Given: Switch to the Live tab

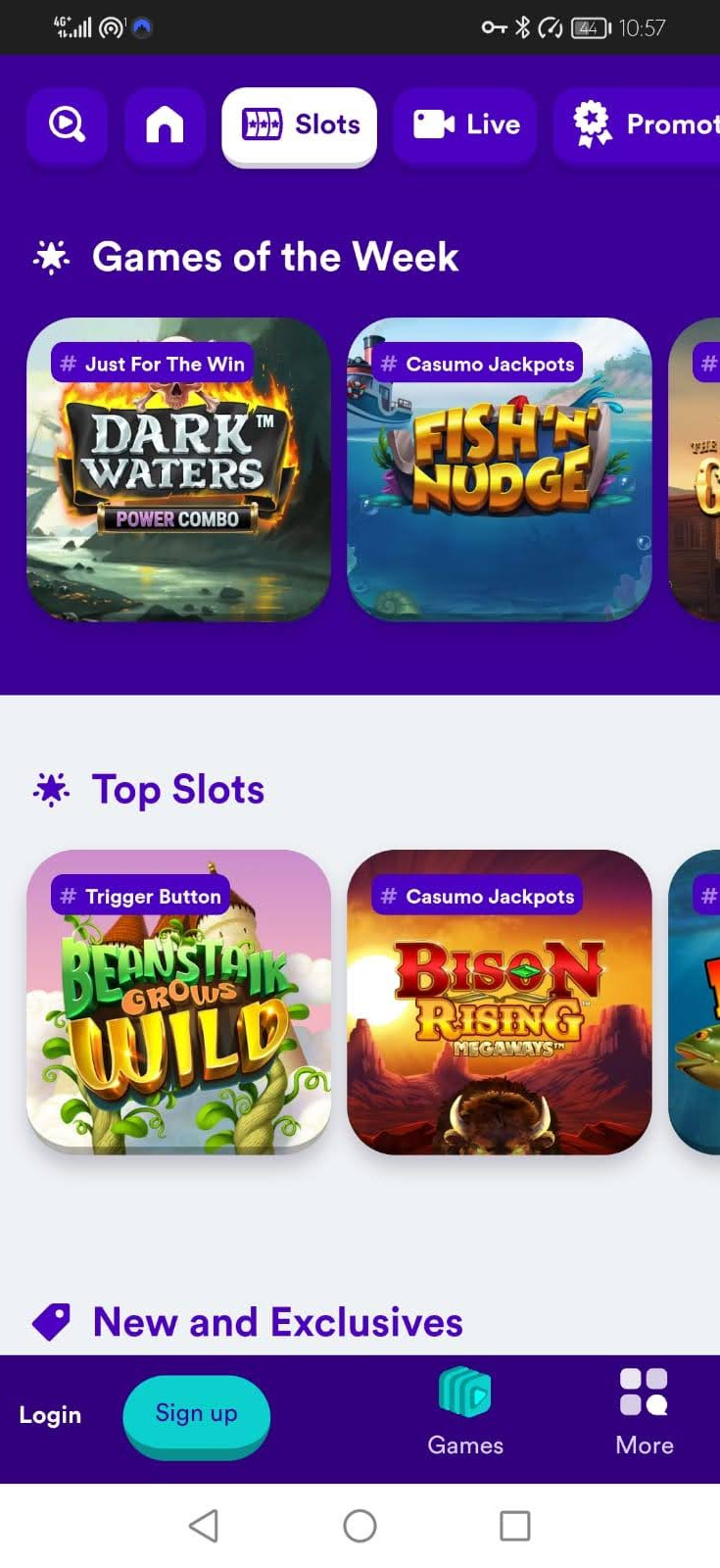Looking at the screenshot, I should 465,125.
